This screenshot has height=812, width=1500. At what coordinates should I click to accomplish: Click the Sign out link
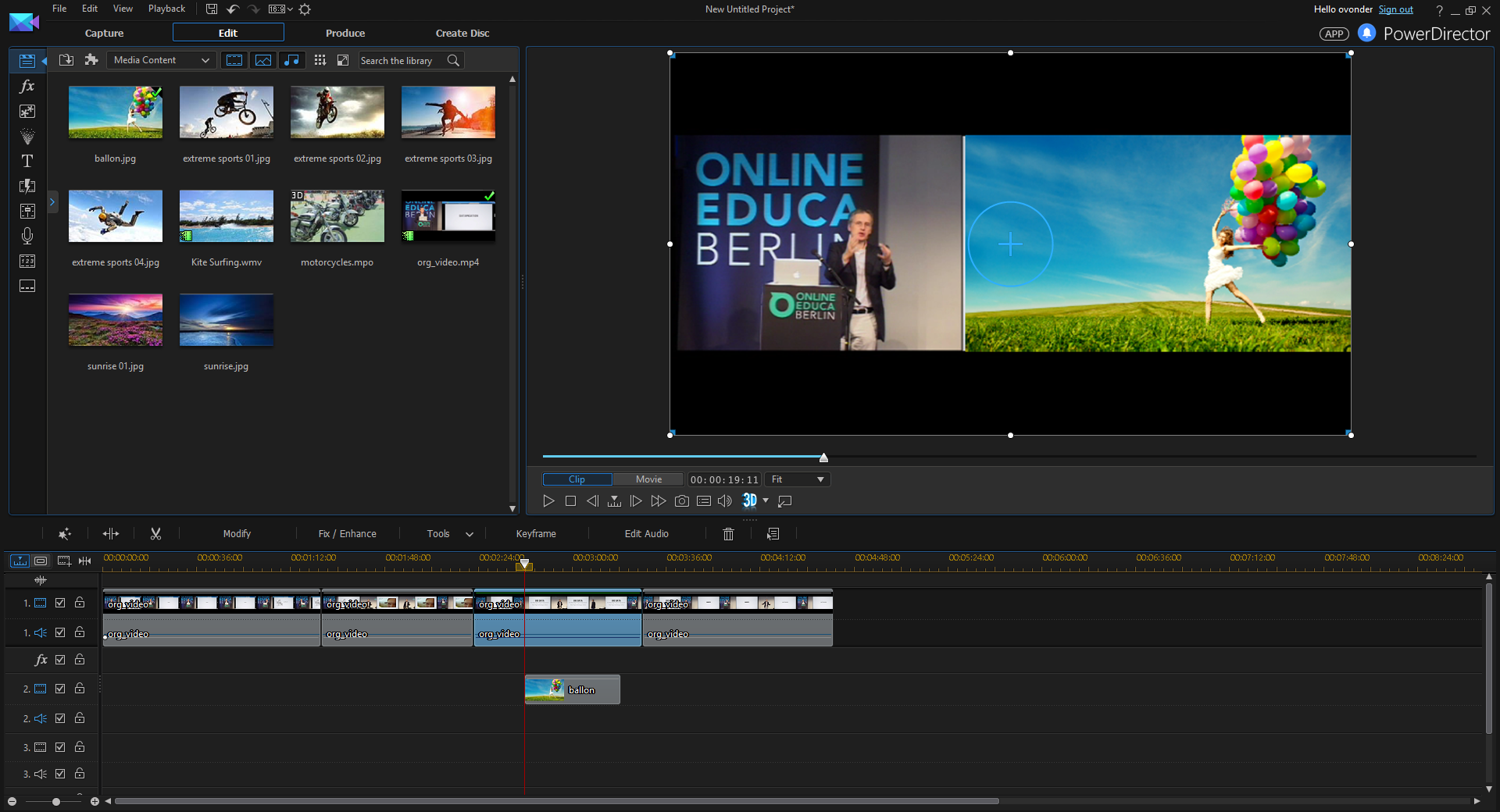click(x=1395, y=9)
